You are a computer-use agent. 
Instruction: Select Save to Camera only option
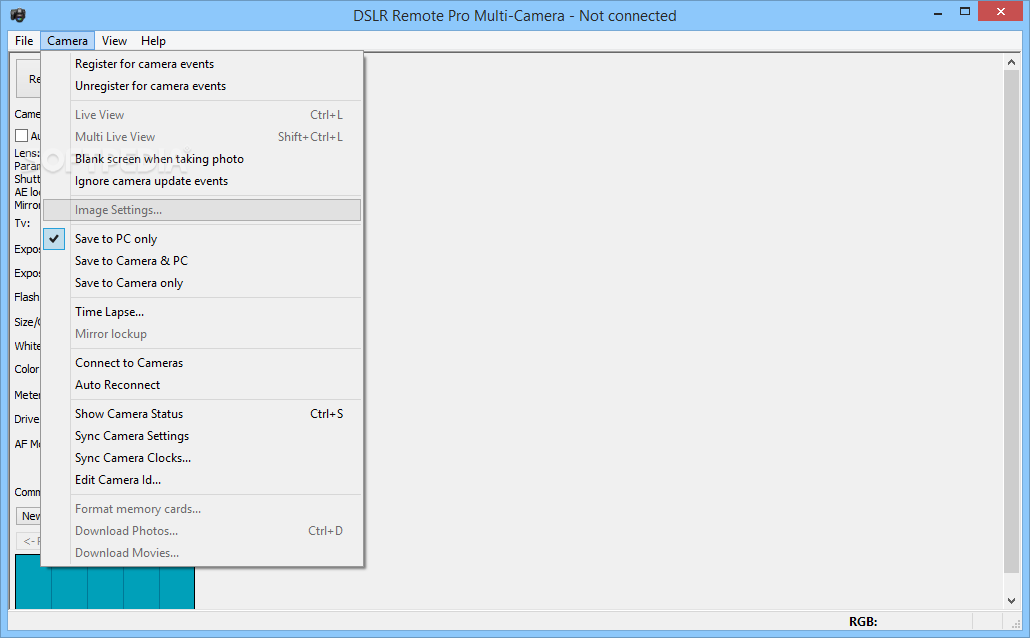pos(202,283)
